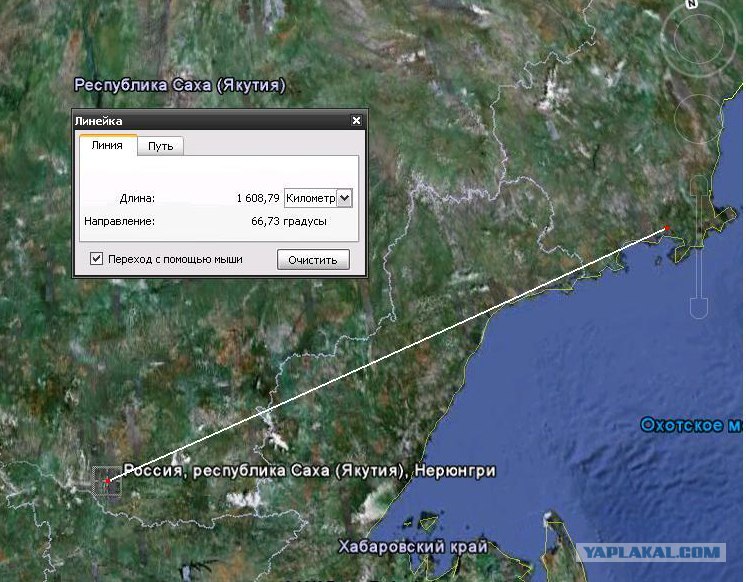Screen dimensions: 746x582
Task: Click the Очистить button
Action: (x=313, y=260)
